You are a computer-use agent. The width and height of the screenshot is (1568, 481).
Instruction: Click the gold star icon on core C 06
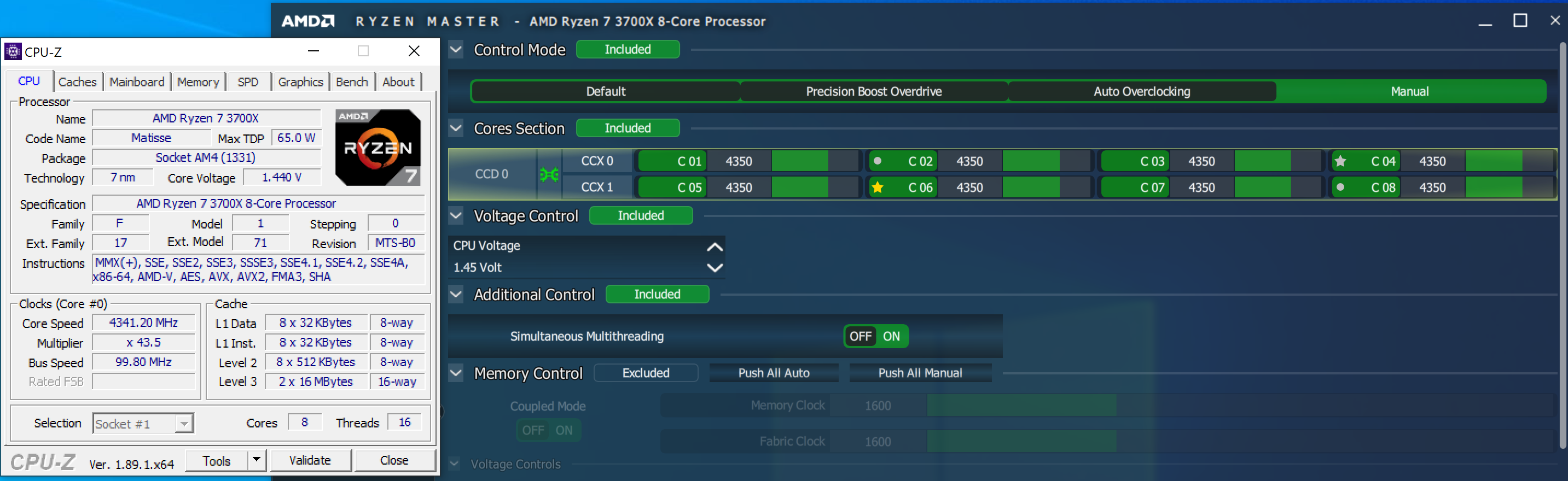[x=877, y=187]
